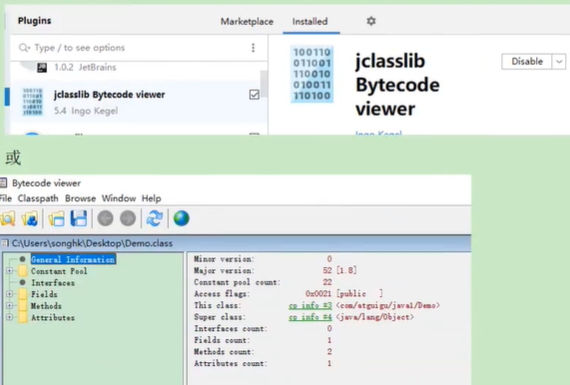Screen dimensions: 570x385
Task: Open the plugins settings gear
Action: pos(371,21)
